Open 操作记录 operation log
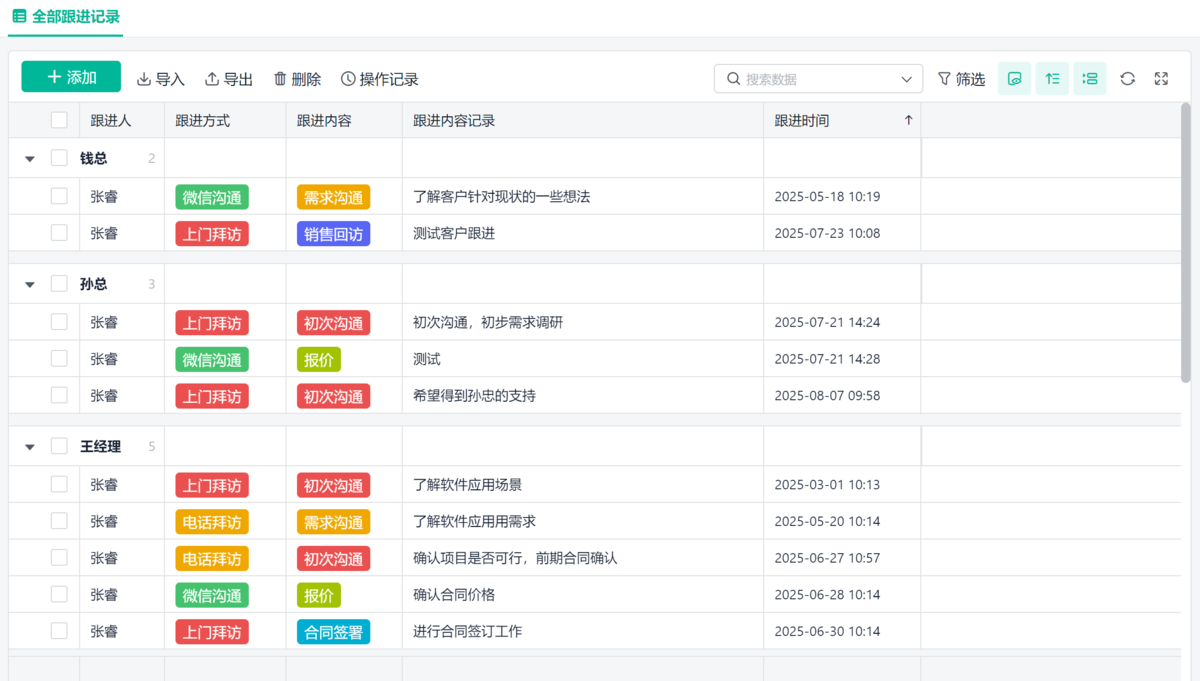This screenshot has width=1200, height=681. pos(379,79)
